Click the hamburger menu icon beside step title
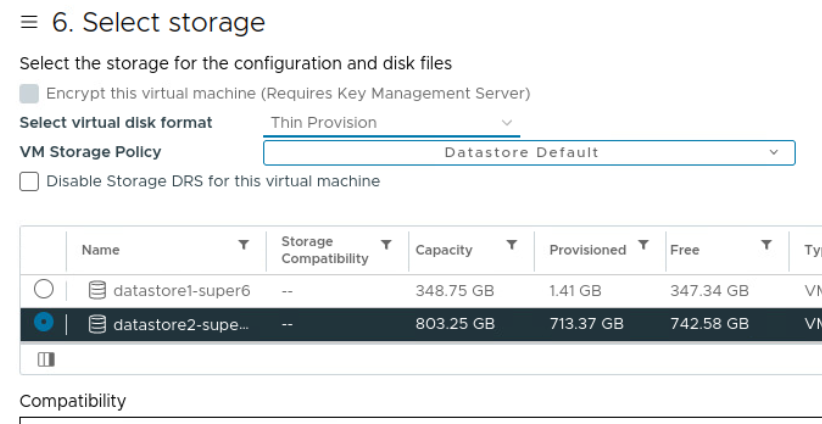This screenshot has height=424, width=822. pyautogui.click(x=30, y=22)
